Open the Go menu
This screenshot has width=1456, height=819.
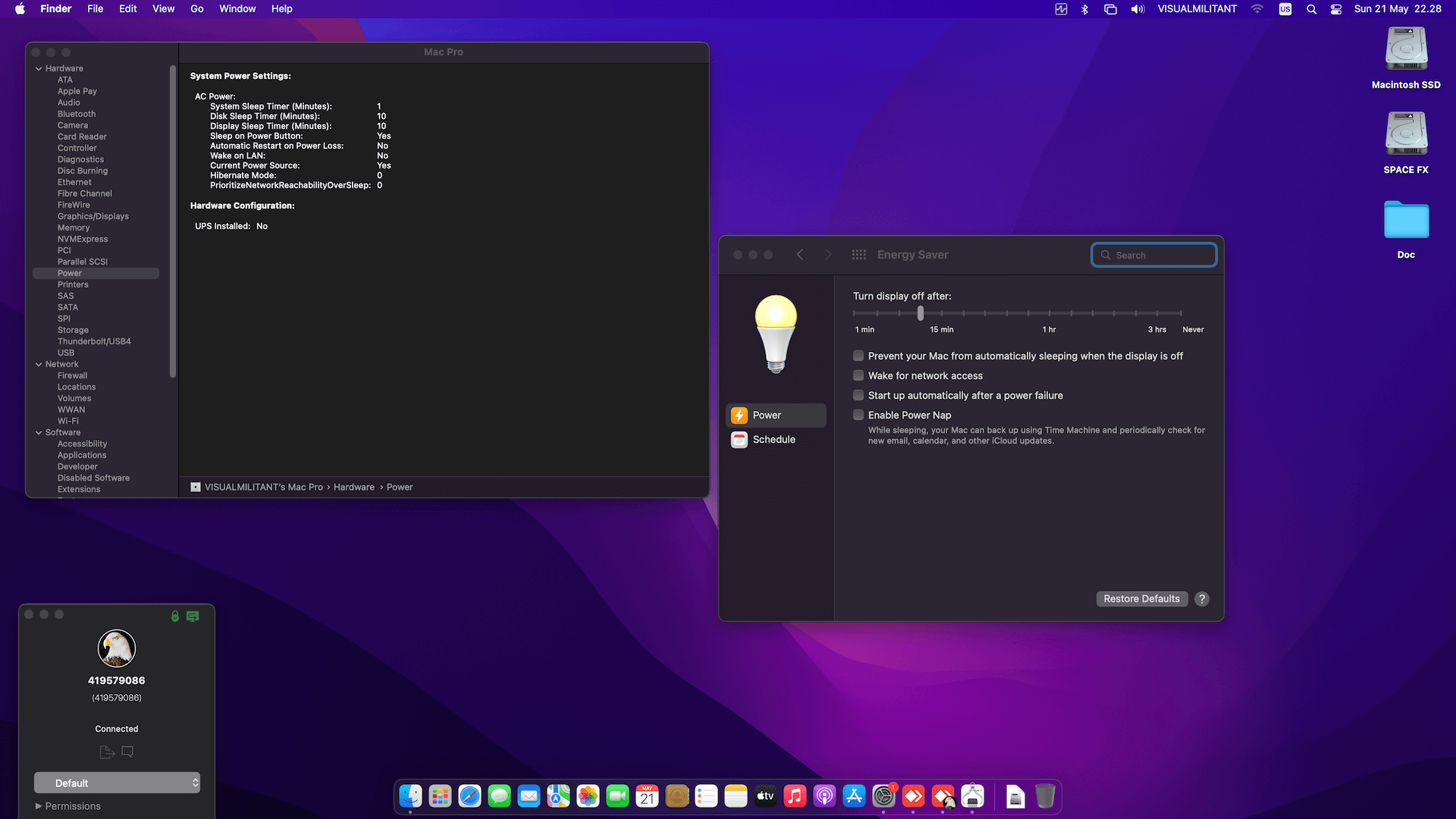tap(197, 9)
